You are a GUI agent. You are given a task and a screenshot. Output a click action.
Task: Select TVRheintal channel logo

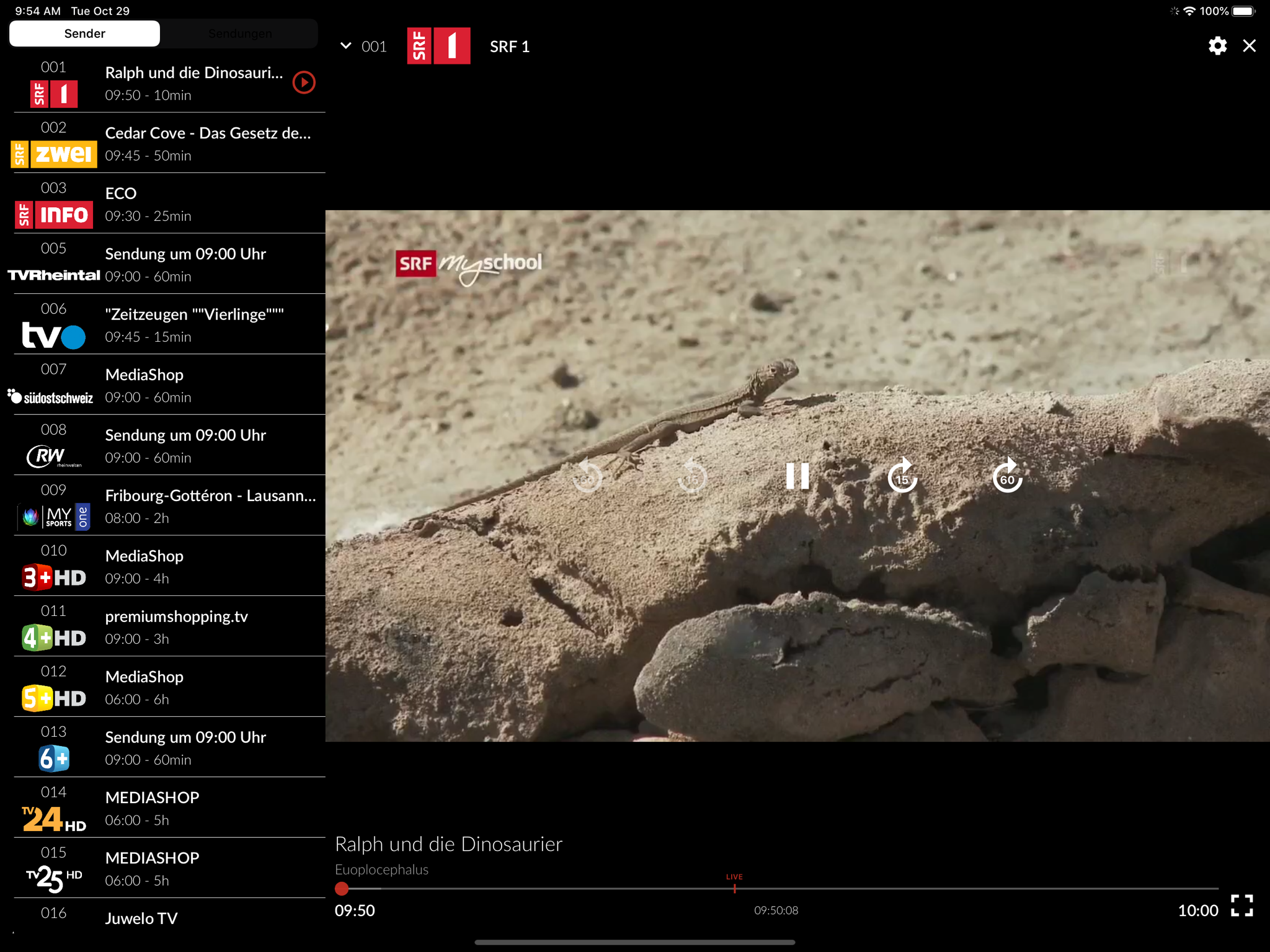tap(54, 275)
